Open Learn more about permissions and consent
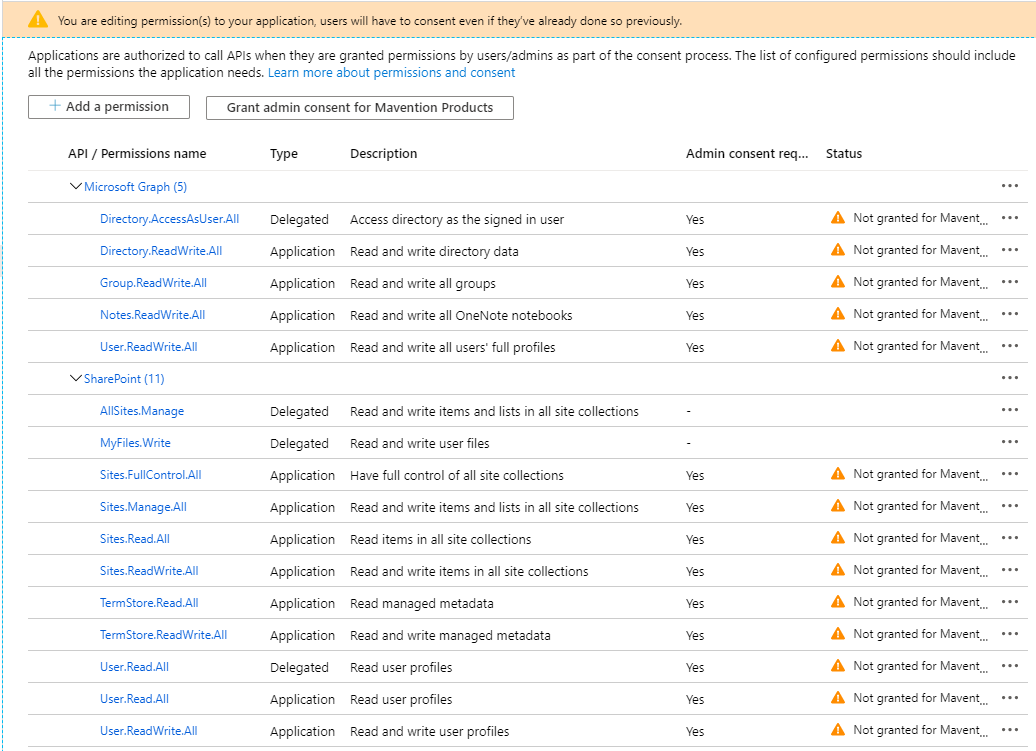Image resolution: width=1036 pixels, height=751 pixels. pyautogui.click(x=391, y=73)
